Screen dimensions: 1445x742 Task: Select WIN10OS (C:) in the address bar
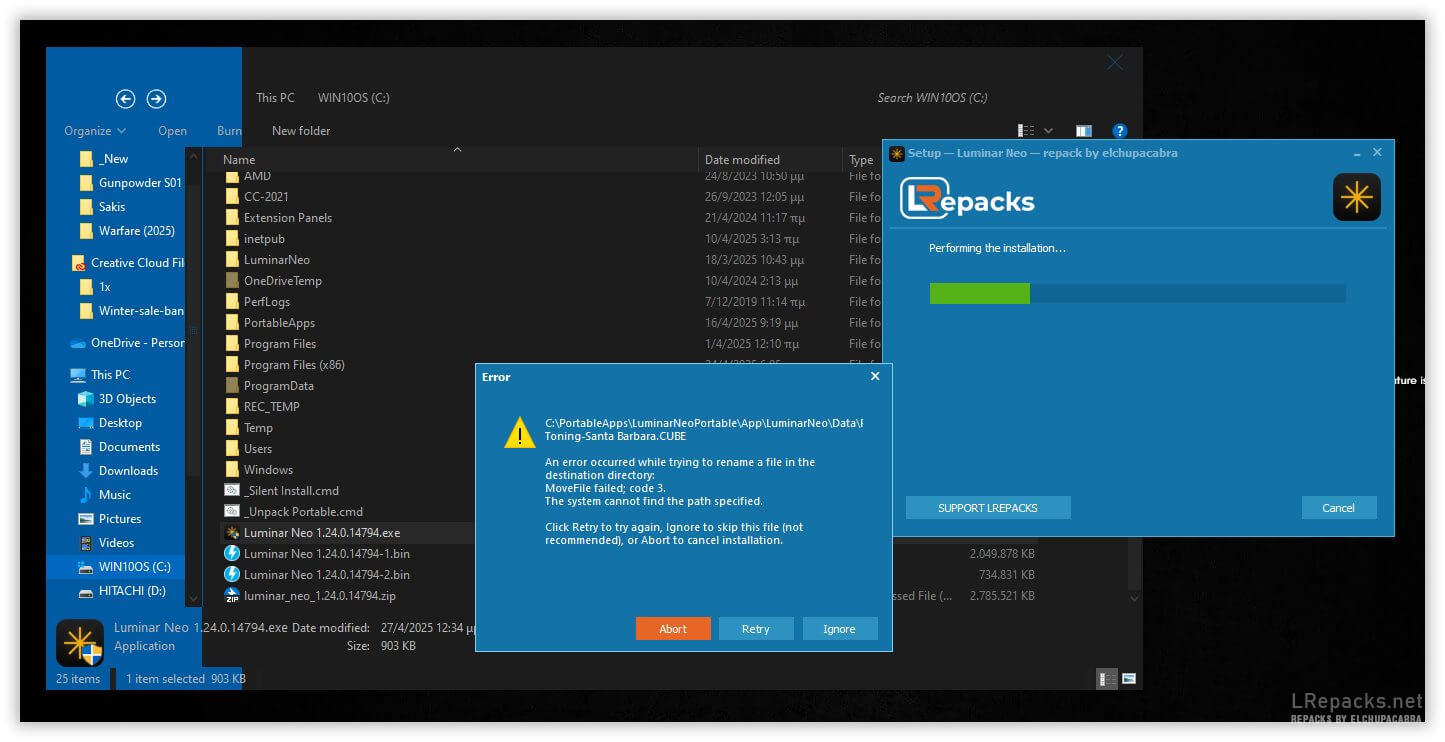354,98
